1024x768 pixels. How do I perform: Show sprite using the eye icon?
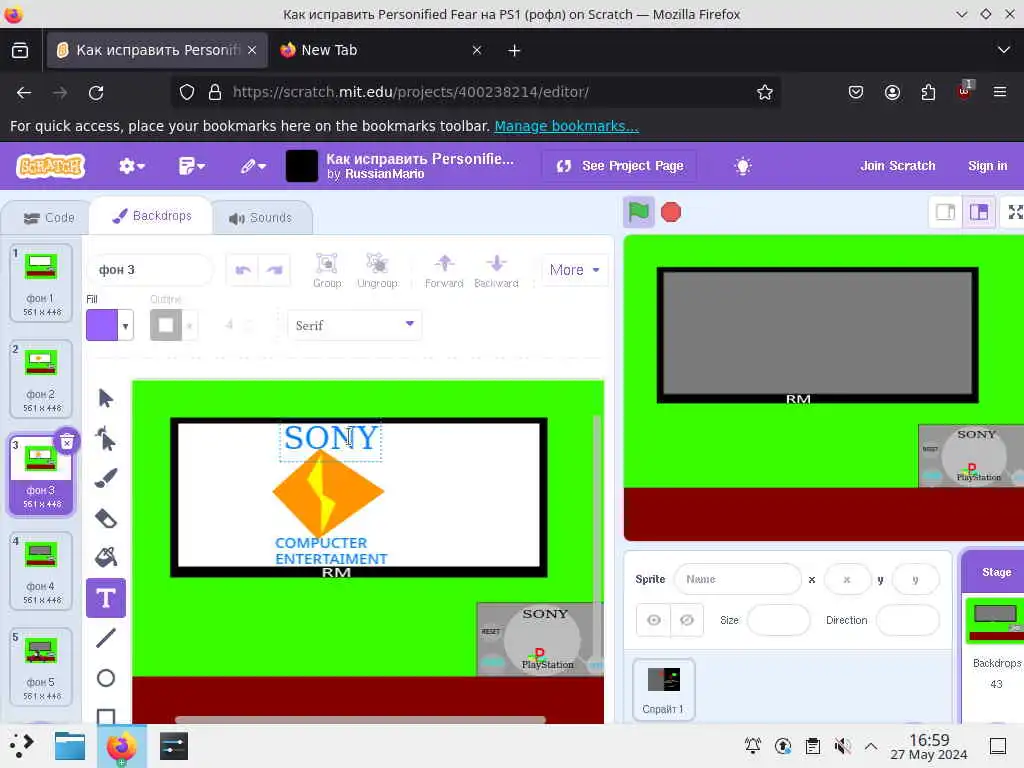click(x=653, y=620)
